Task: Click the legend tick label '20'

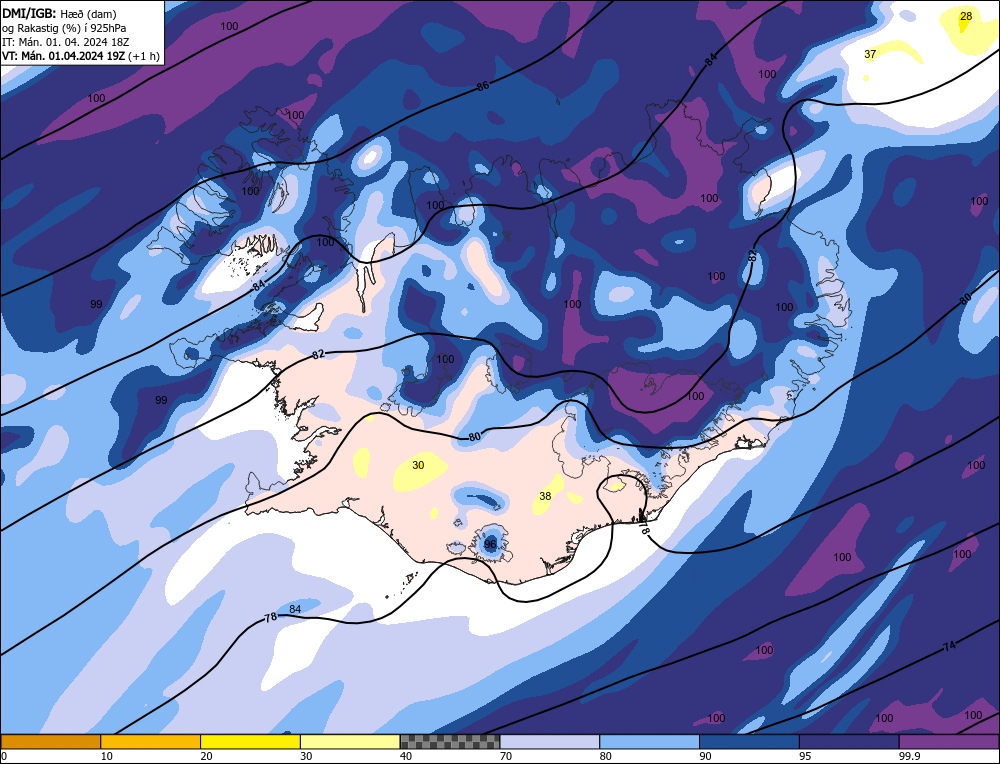Action: click(207, 756)
